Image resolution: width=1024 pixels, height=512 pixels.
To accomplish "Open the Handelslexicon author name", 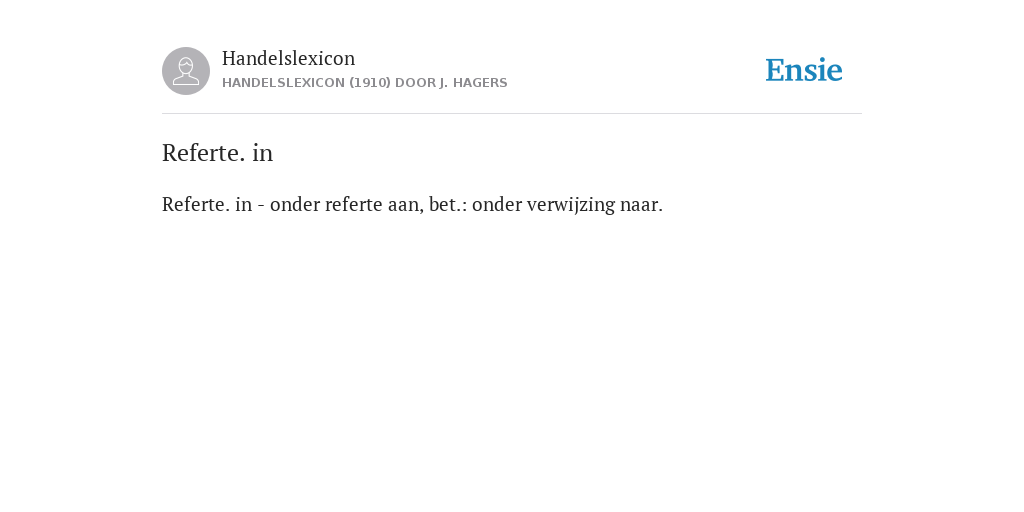I will (x=289, y=58).
